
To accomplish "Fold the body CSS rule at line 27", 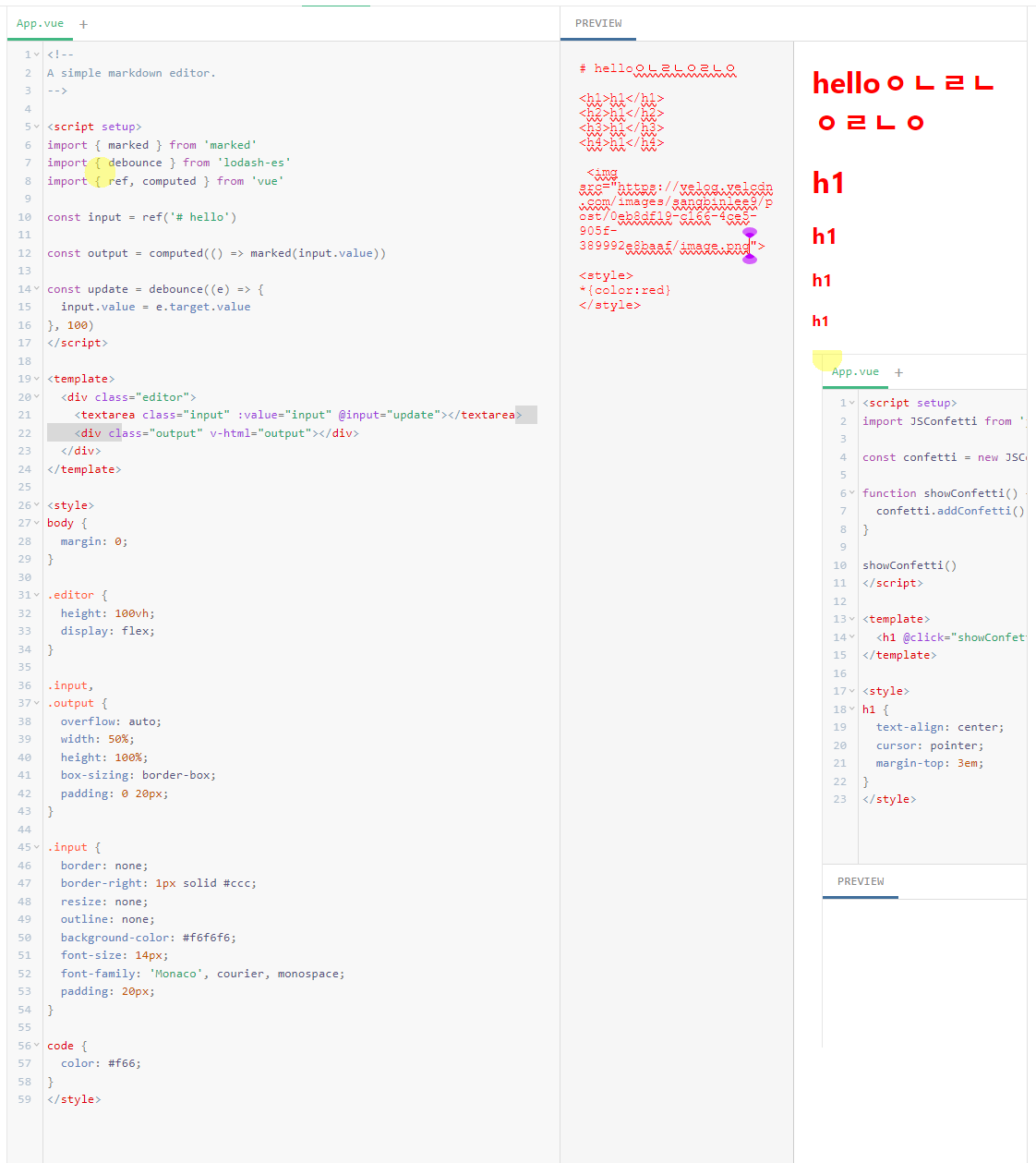I will (37, 523).
